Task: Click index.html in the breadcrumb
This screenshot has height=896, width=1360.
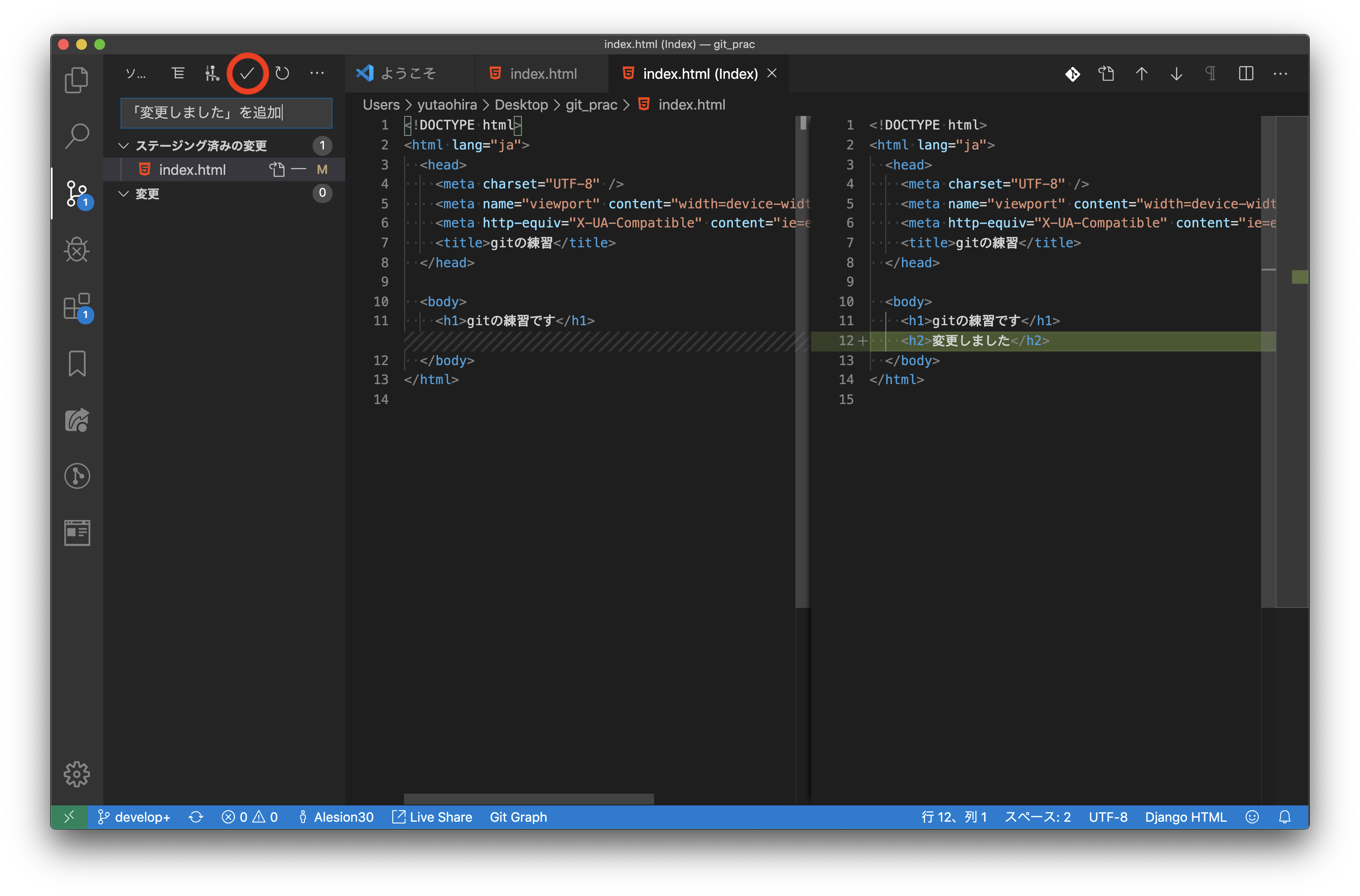Action: [691, 105]
